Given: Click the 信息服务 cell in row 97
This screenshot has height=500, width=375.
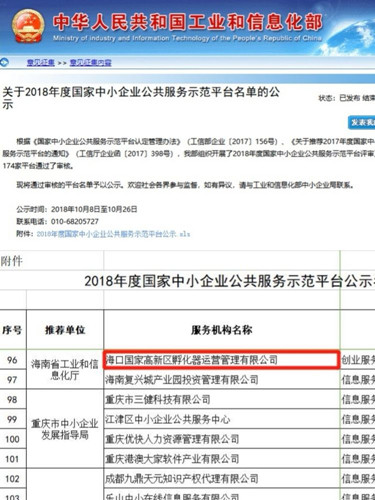Looking at the screenshot, I should [358, 379].
